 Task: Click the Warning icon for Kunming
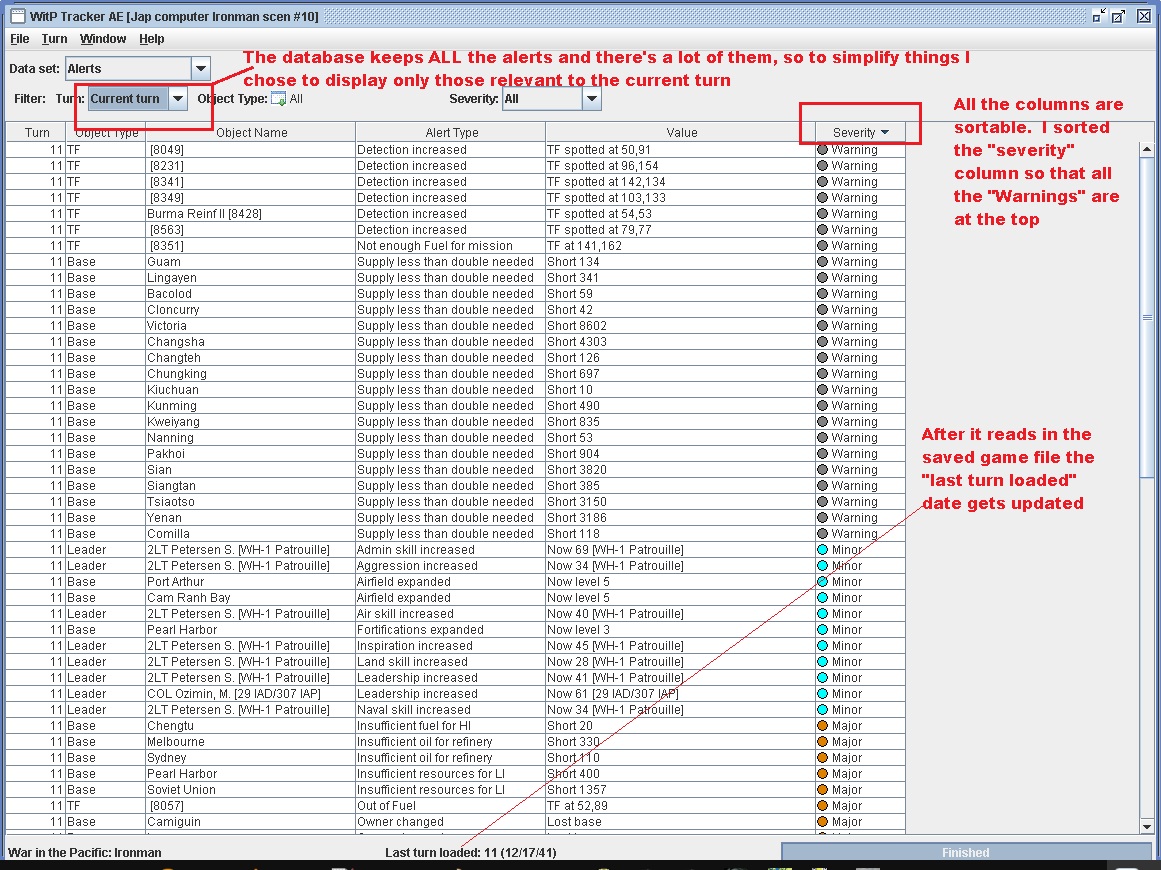tap(822, 406)
